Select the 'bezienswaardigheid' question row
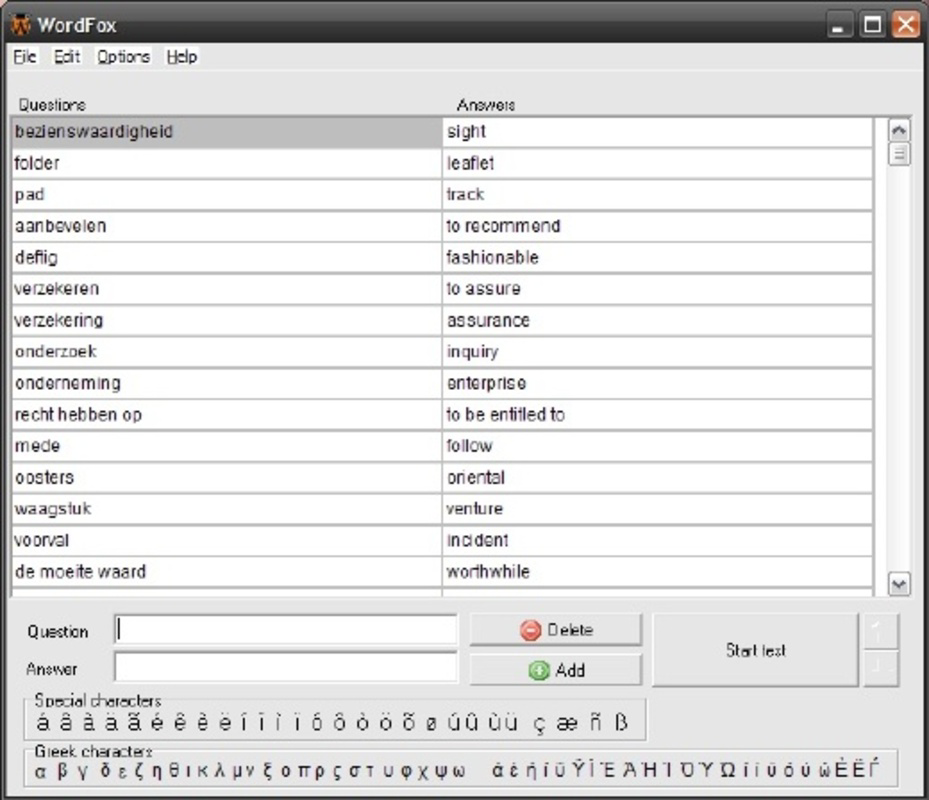The height and width of the screenshot is (800, 929). point(226,132)
